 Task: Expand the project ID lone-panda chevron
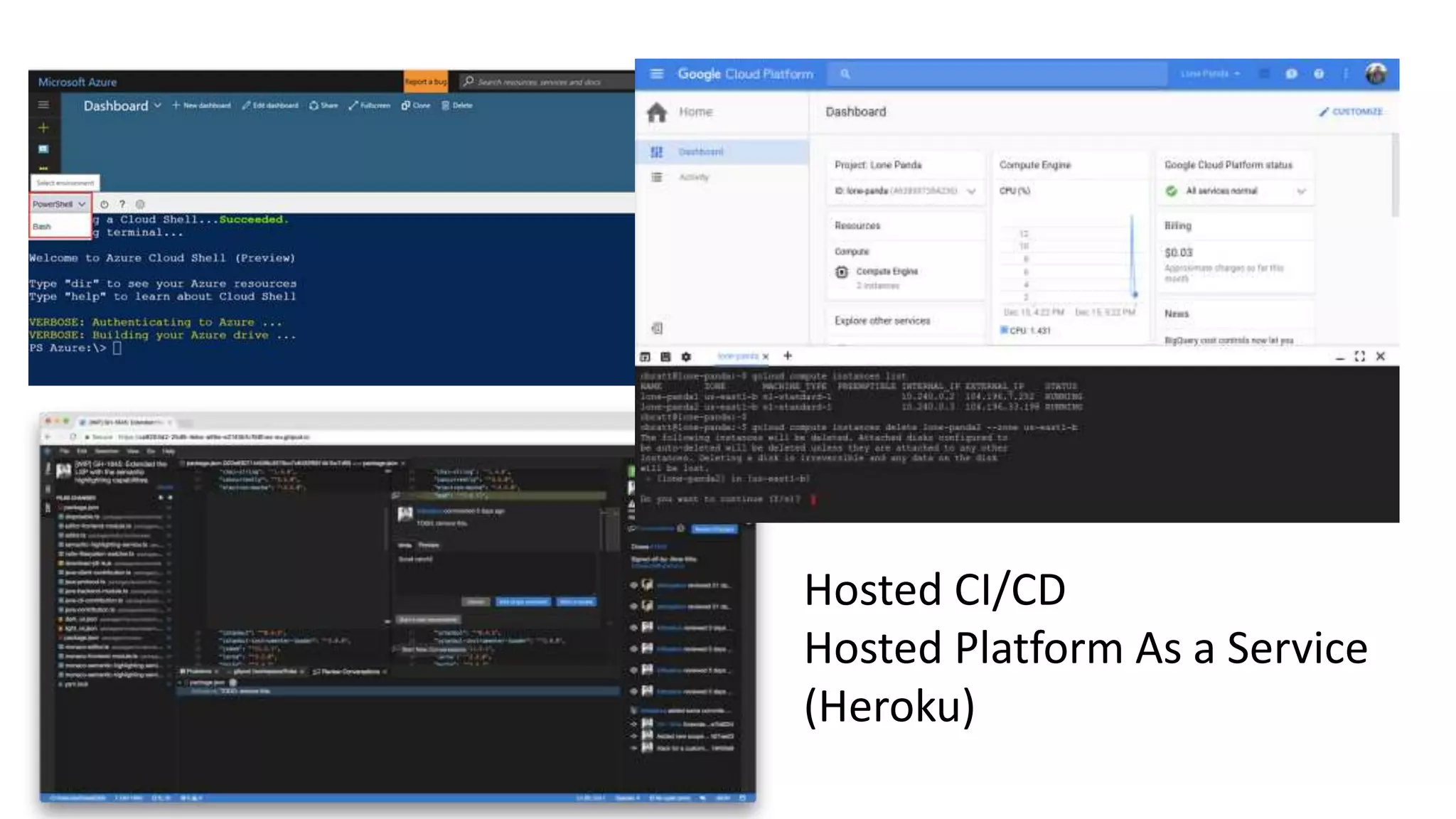tap(971, 191)
